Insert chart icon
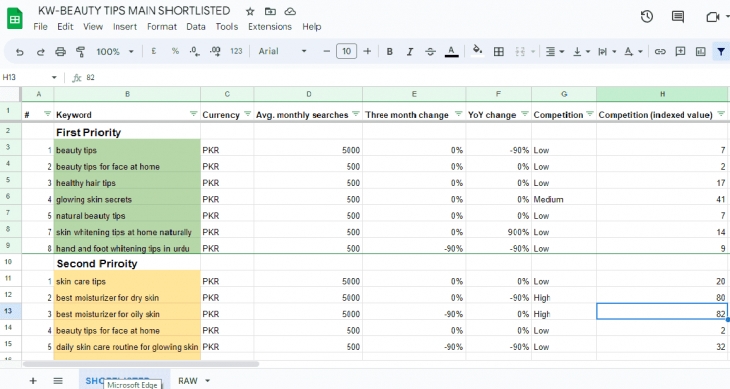 (x=701, y=51)
